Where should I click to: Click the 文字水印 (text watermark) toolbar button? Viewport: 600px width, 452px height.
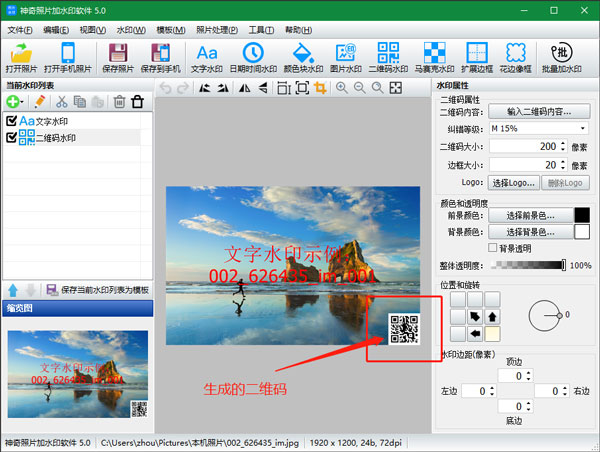point(206,59)
